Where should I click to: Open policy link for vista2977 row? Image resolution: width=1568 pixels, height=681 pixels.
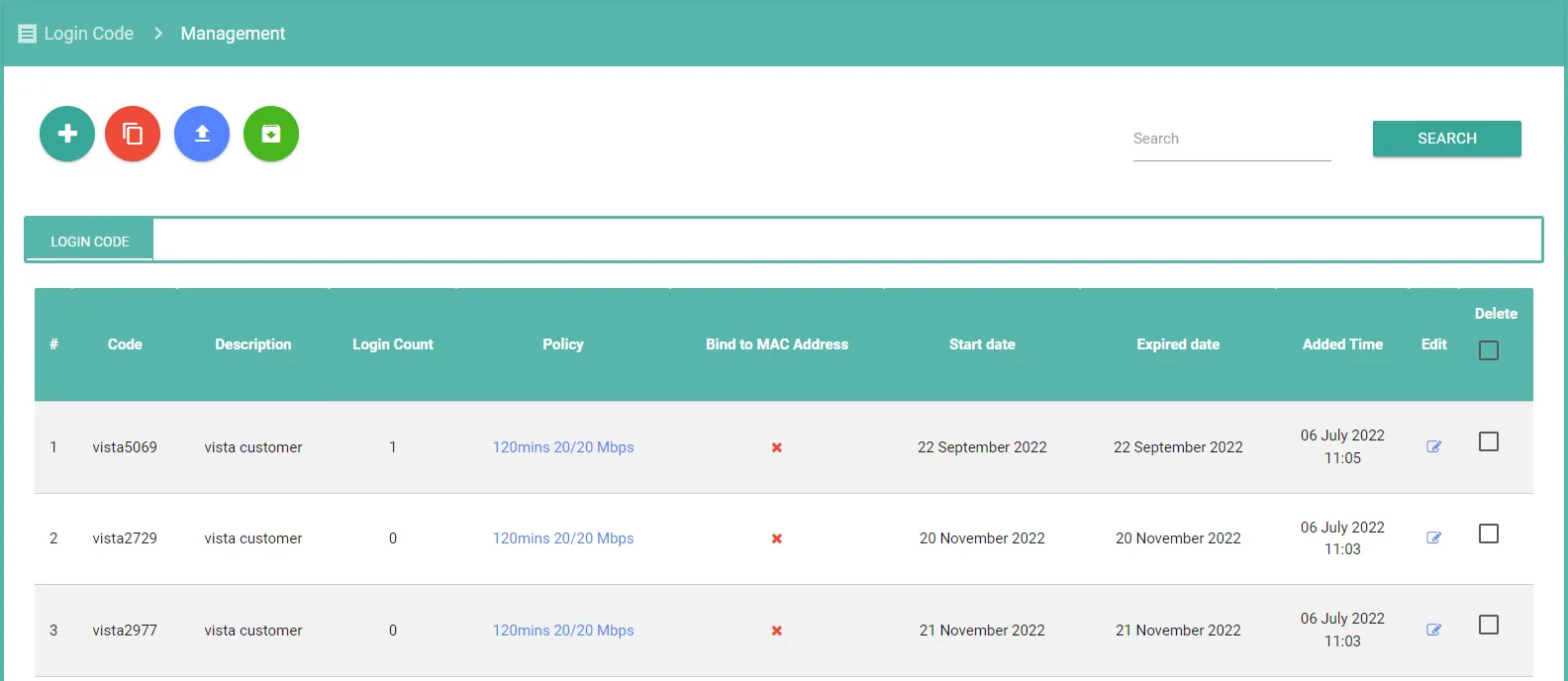[563, 631]
